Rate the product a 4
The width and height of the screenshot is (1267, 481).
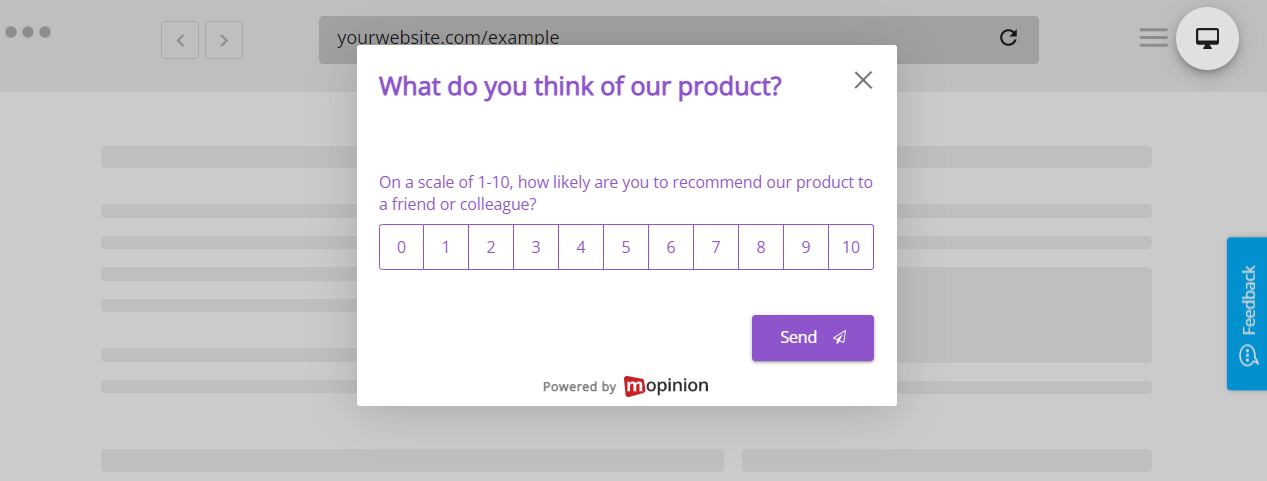pos(581,247)
